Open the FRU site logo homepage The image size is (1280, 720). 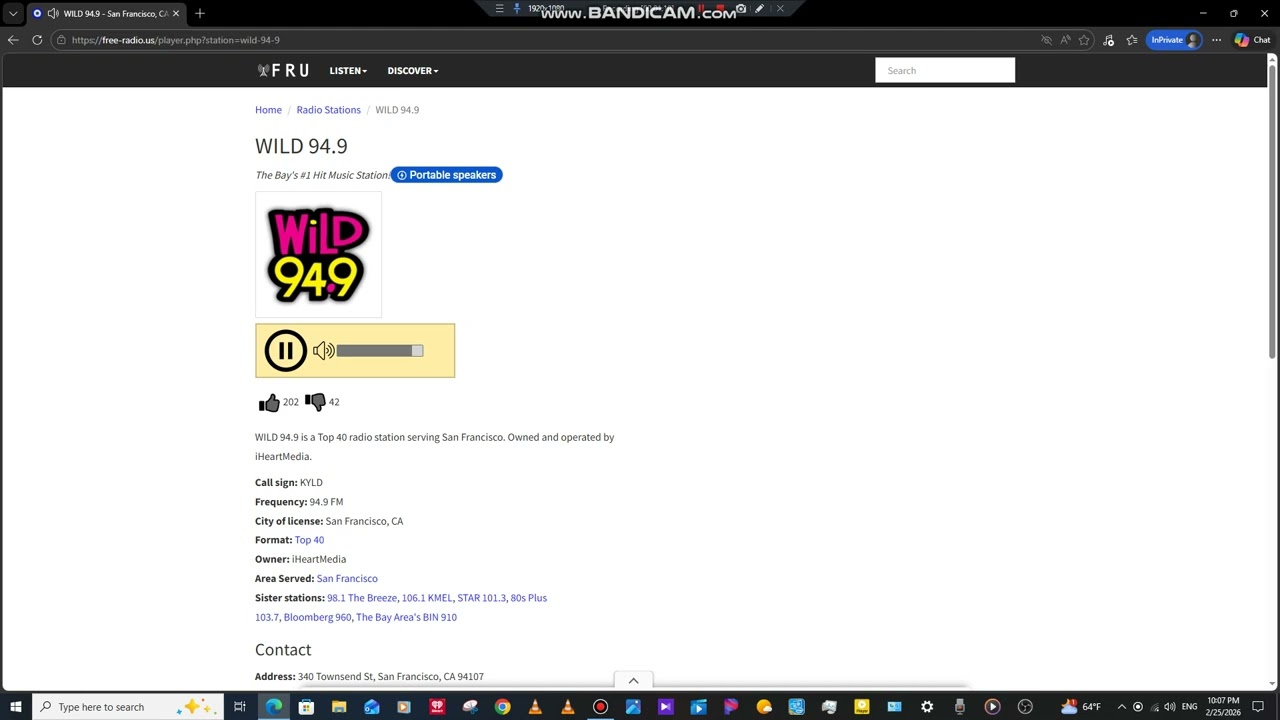283,71
